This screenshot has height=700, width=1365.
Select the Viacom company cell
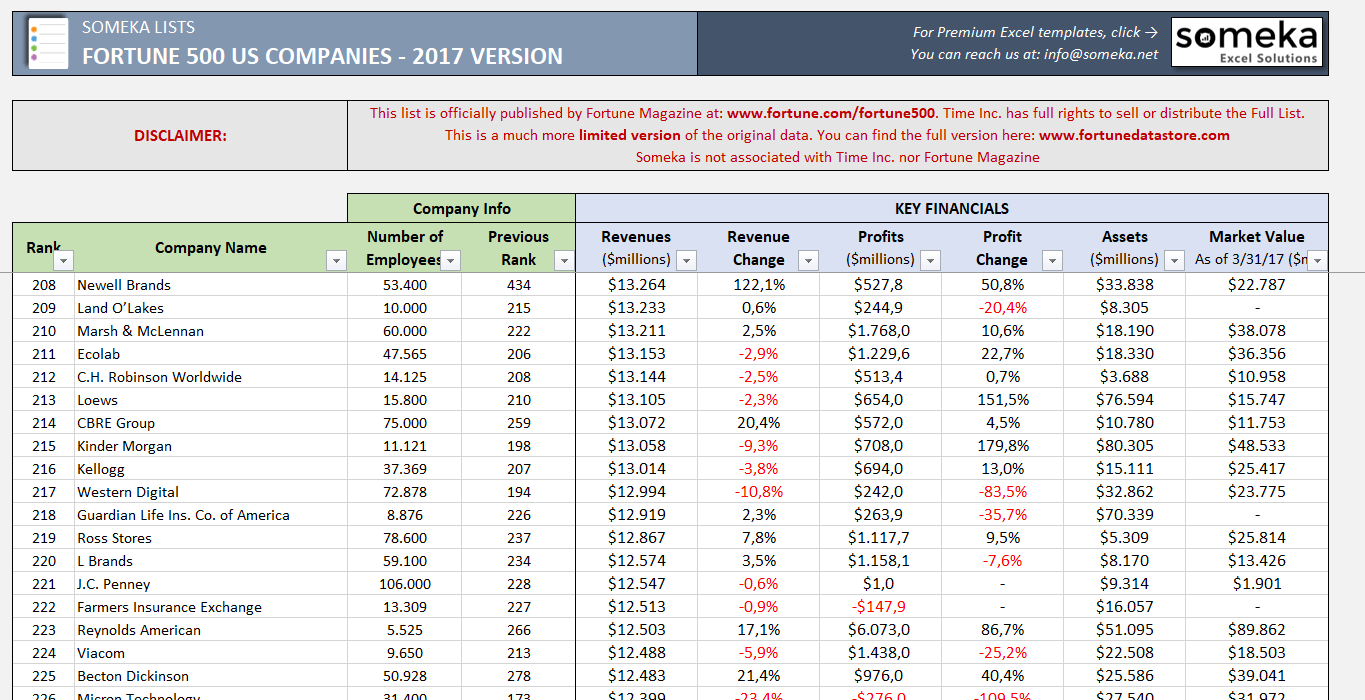pos(211,653)
